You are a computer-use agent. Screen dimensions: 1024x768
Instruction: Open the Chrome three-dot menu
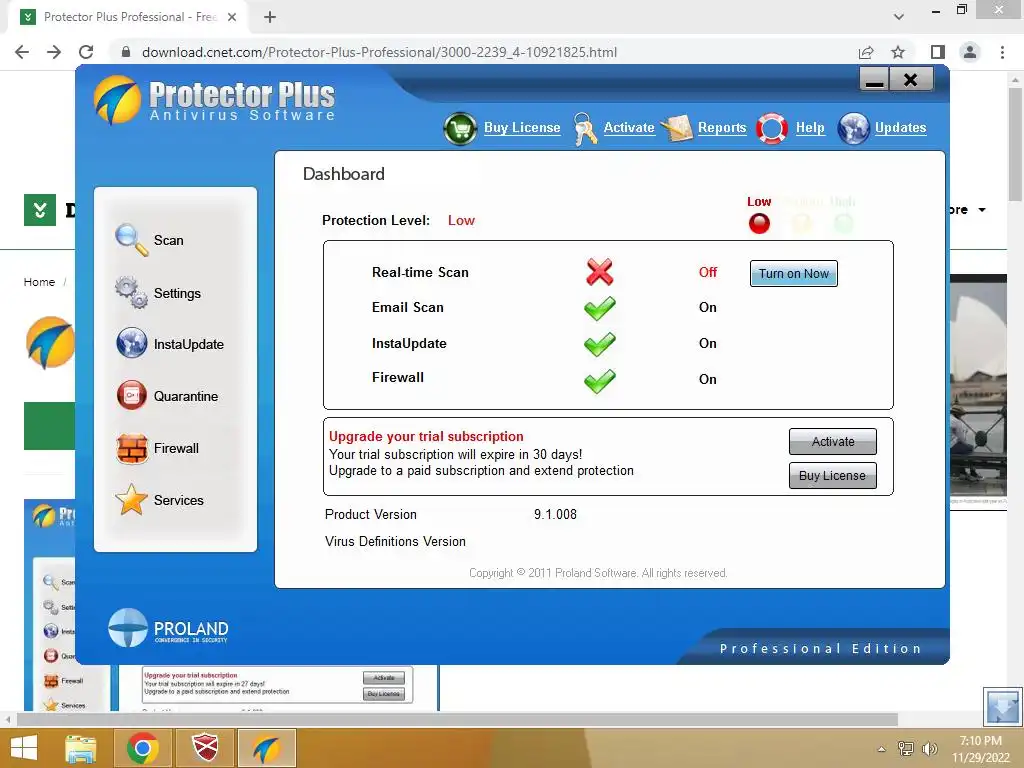click(1002, 52)
